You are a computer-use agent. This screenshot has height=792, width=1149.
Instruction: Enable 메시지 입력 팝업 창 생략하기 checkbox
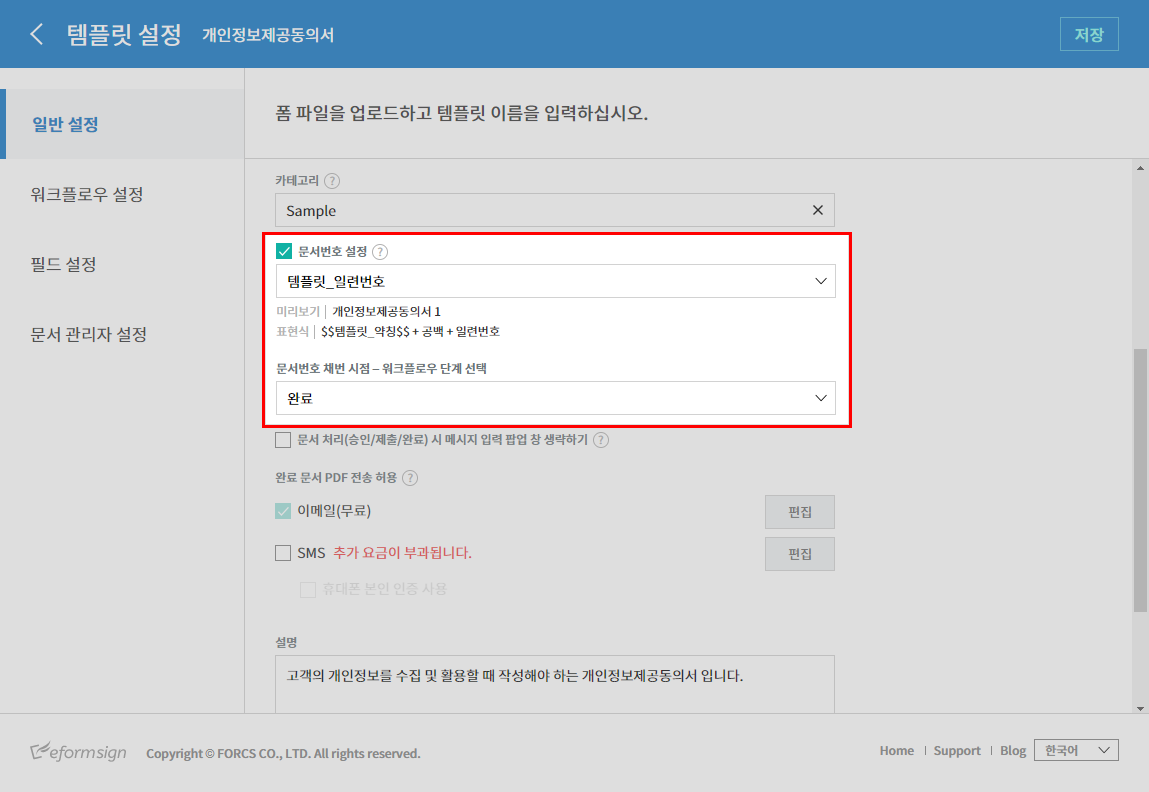coord(283,440)
